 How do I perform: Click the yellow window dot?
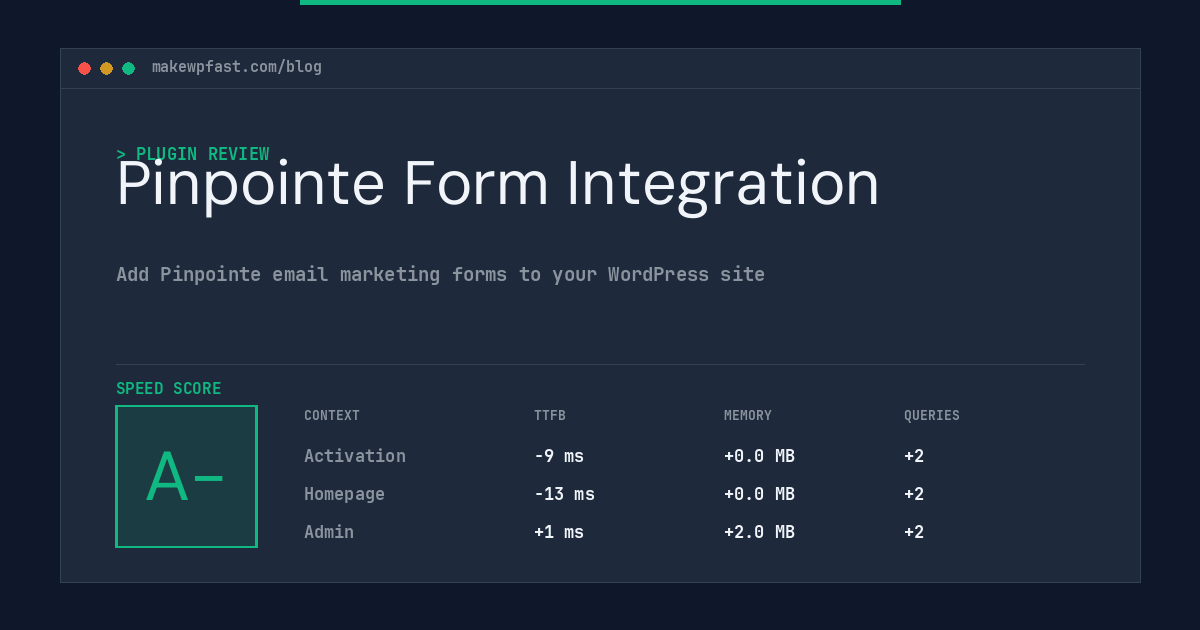coord(106,68)
